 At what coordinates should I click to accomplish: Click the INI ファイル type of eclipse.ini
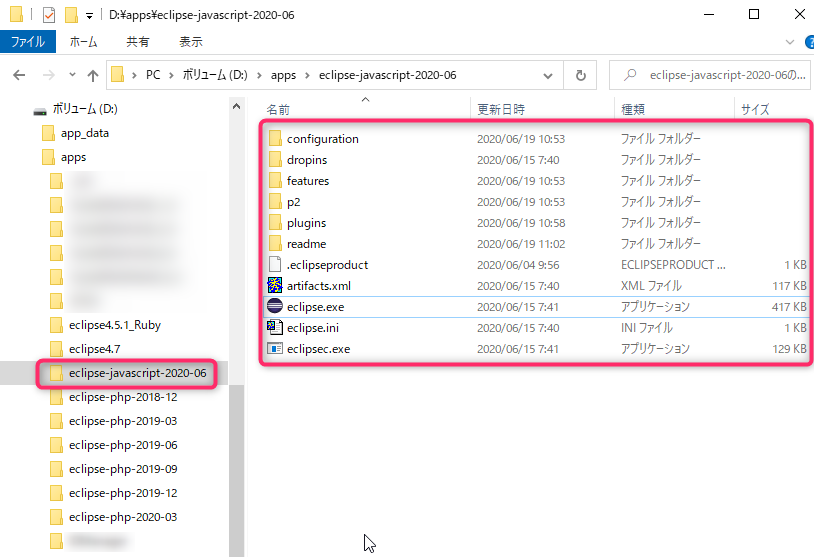[x=646, y=328]
